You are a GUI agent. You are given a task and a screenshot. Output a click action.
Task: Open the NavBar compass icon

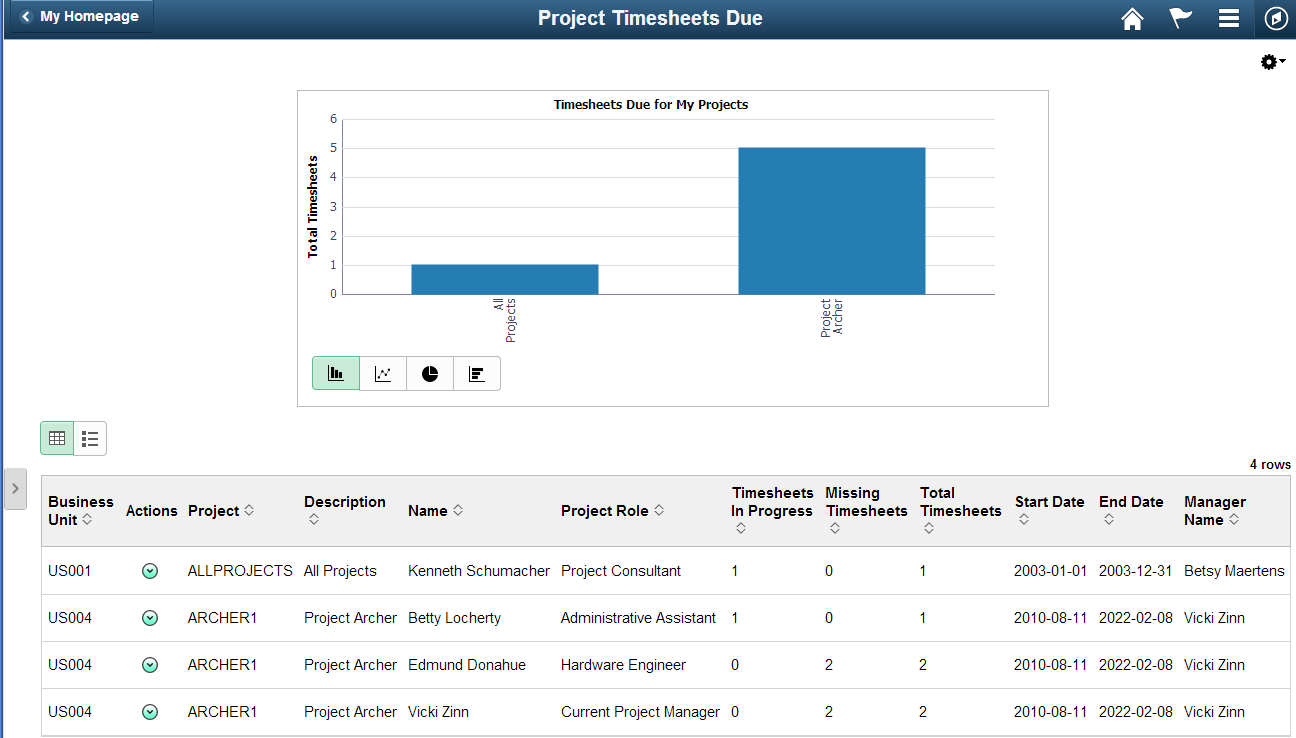[x=1275, y=18]
